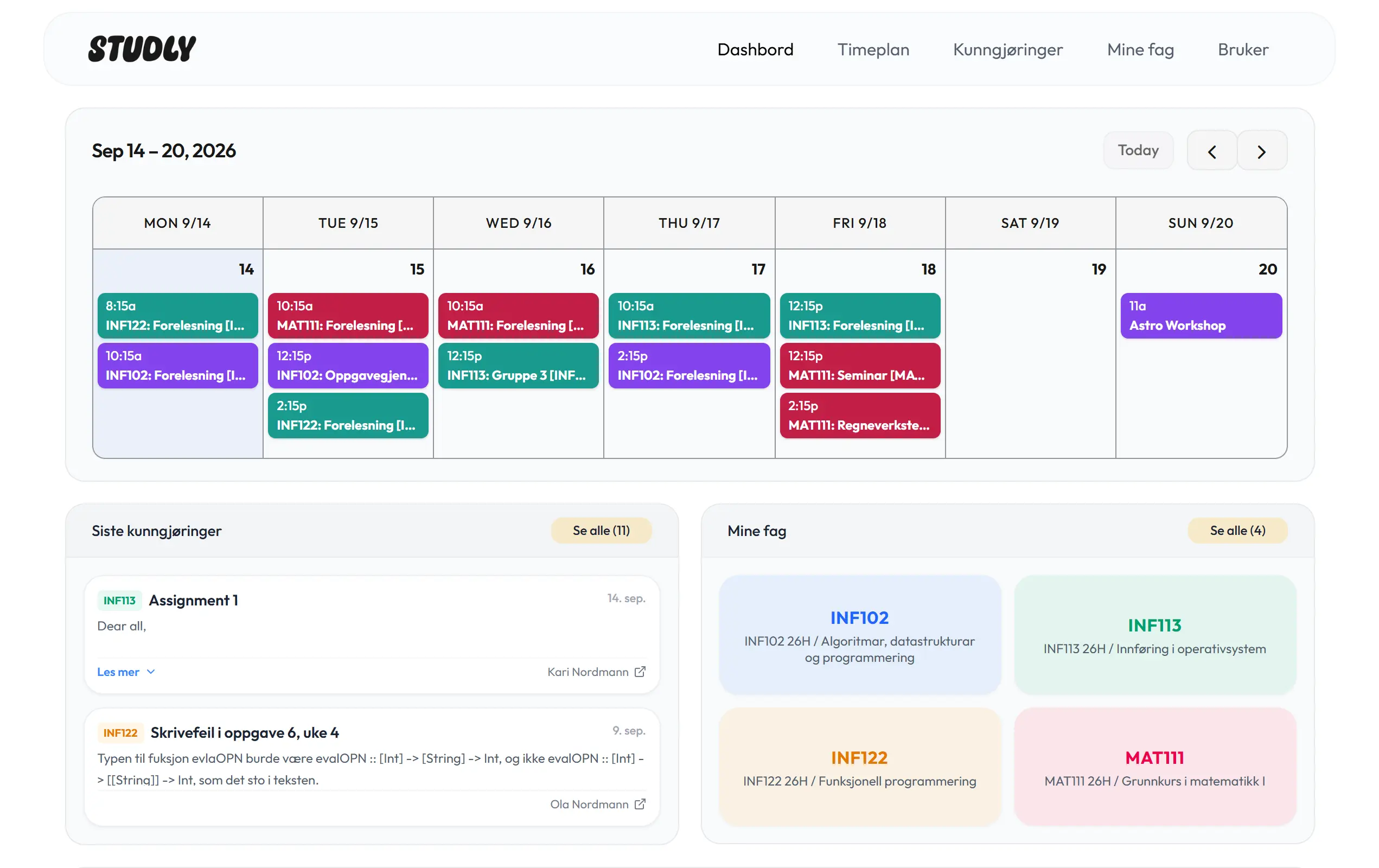Click the INF122 tag on Skrivefeil announcement
Screen dimensions: 1379x868
click(x=120, y=732)
